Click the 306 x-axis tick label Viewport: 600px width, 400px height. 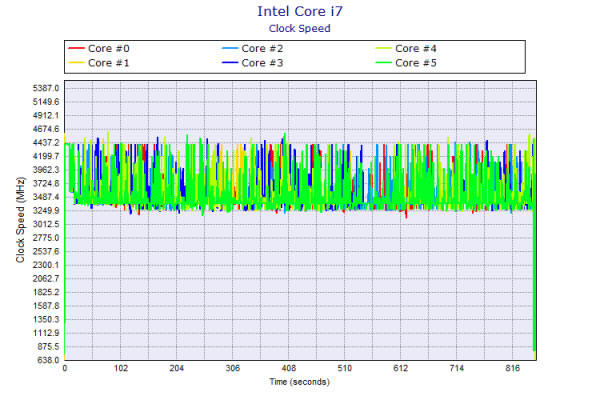[x=233, y=368]
